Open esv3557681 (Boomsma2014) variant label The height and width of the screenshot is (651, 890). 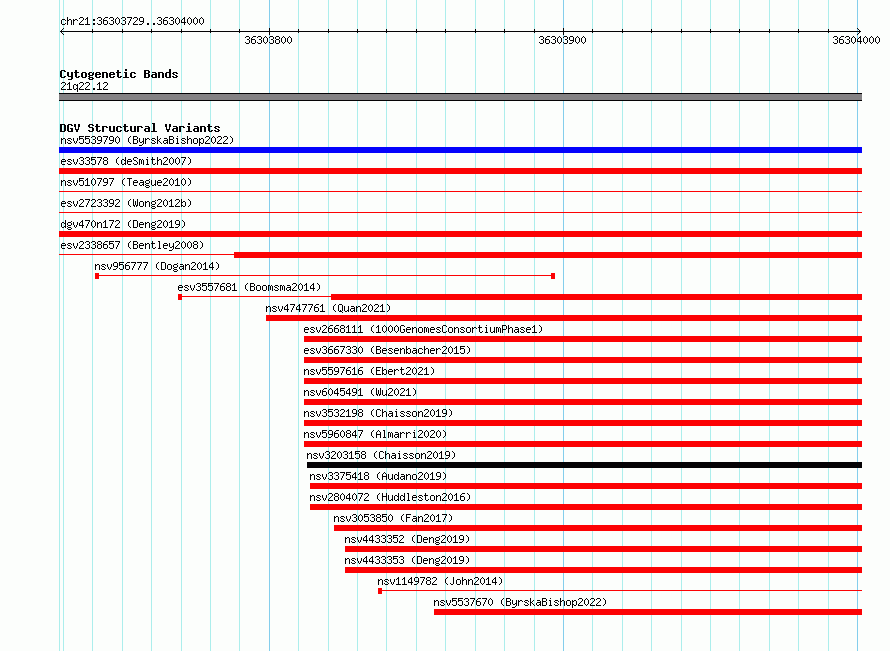pos(249,287)
